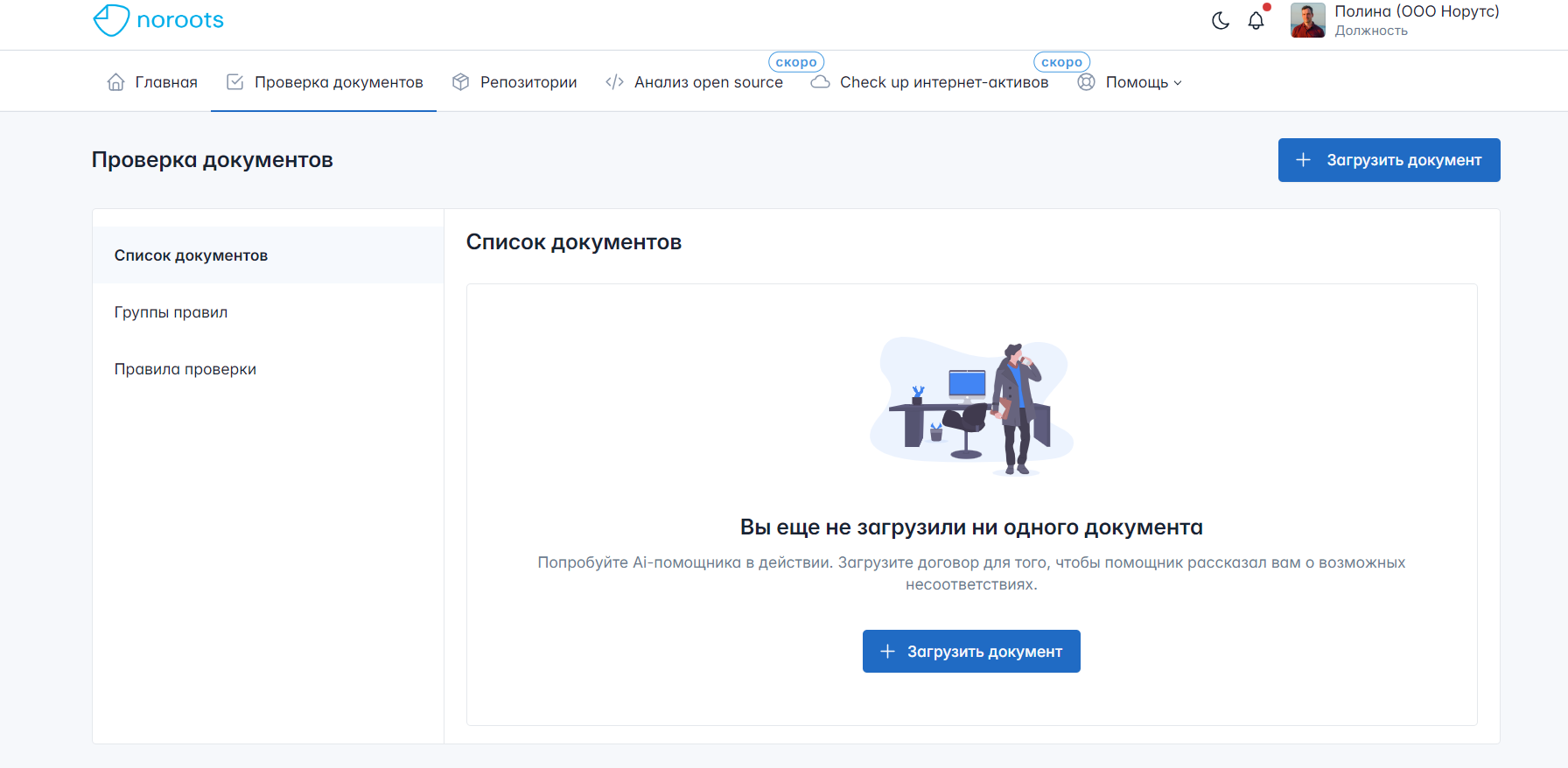Click the скоро badge above Анализ open source
Image resolution: width=1568 pixels, height=768 pixels.
coord(795,62)
